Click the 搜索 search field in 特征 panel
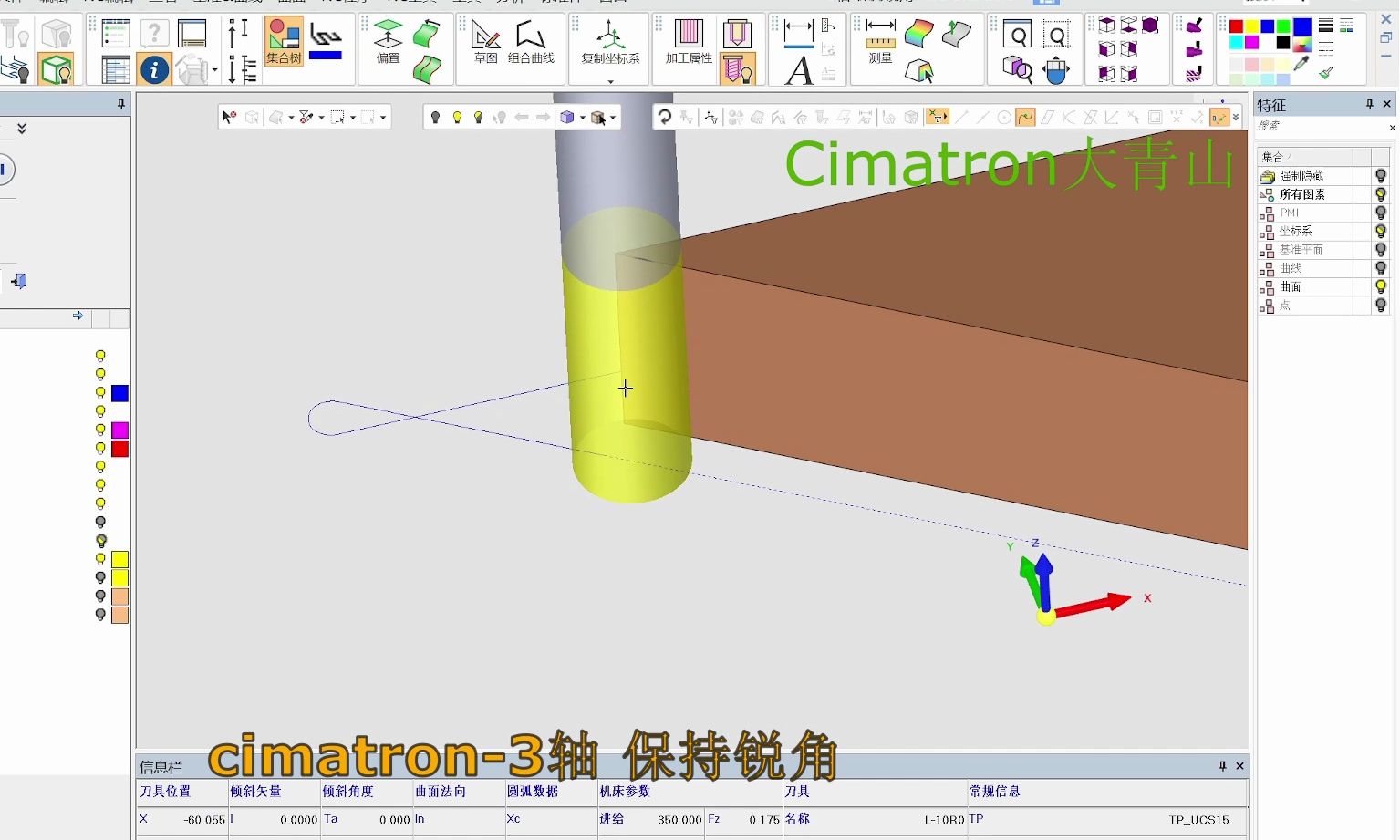The width and height of the screenshot is (1400, 840). [1321, 127]
